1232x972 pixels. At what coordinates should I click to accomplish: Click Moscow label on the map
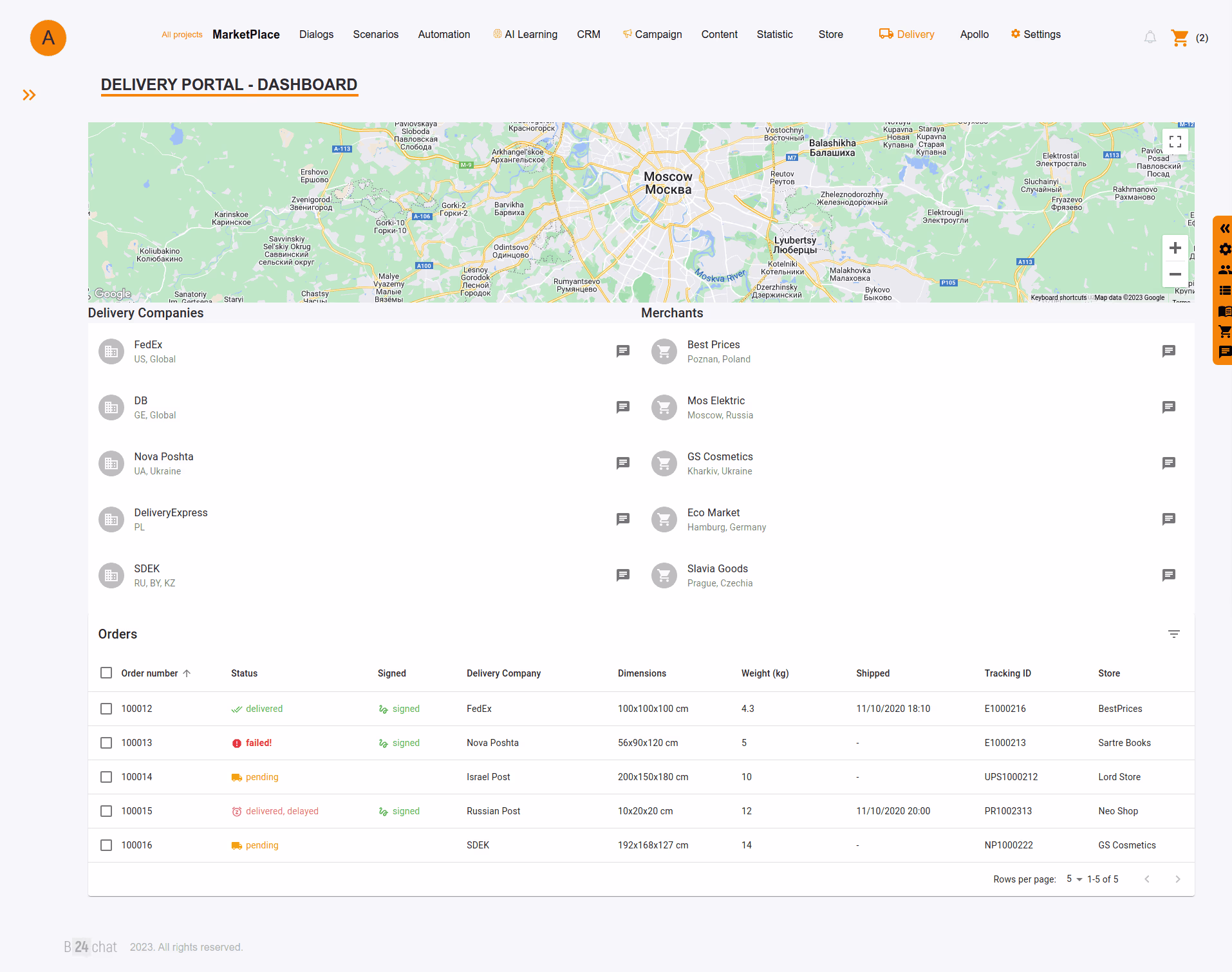pyautogui.click(x=668, y=183)
